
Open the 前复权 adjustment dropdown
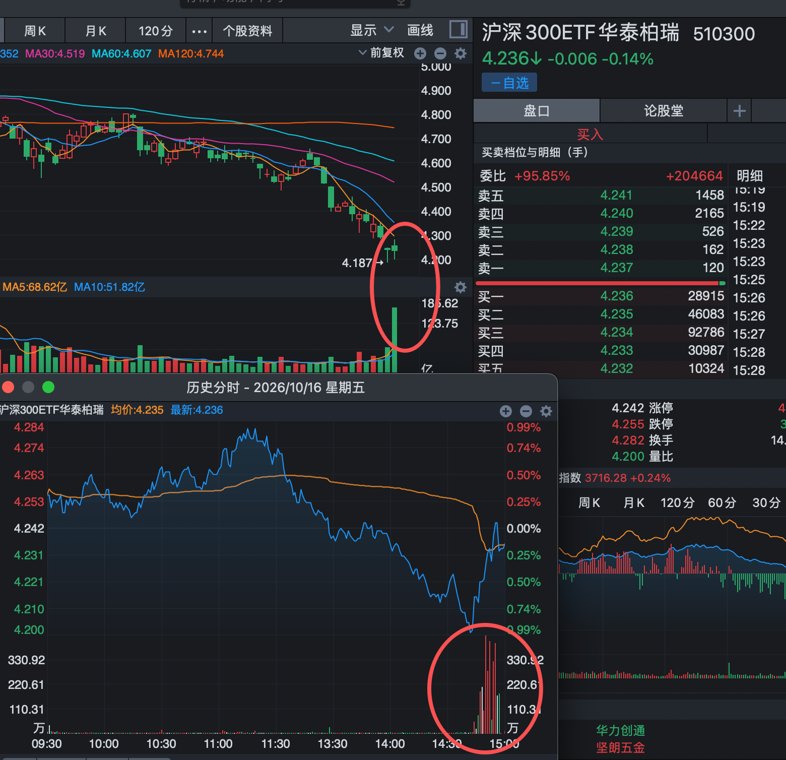coord(381,53)
